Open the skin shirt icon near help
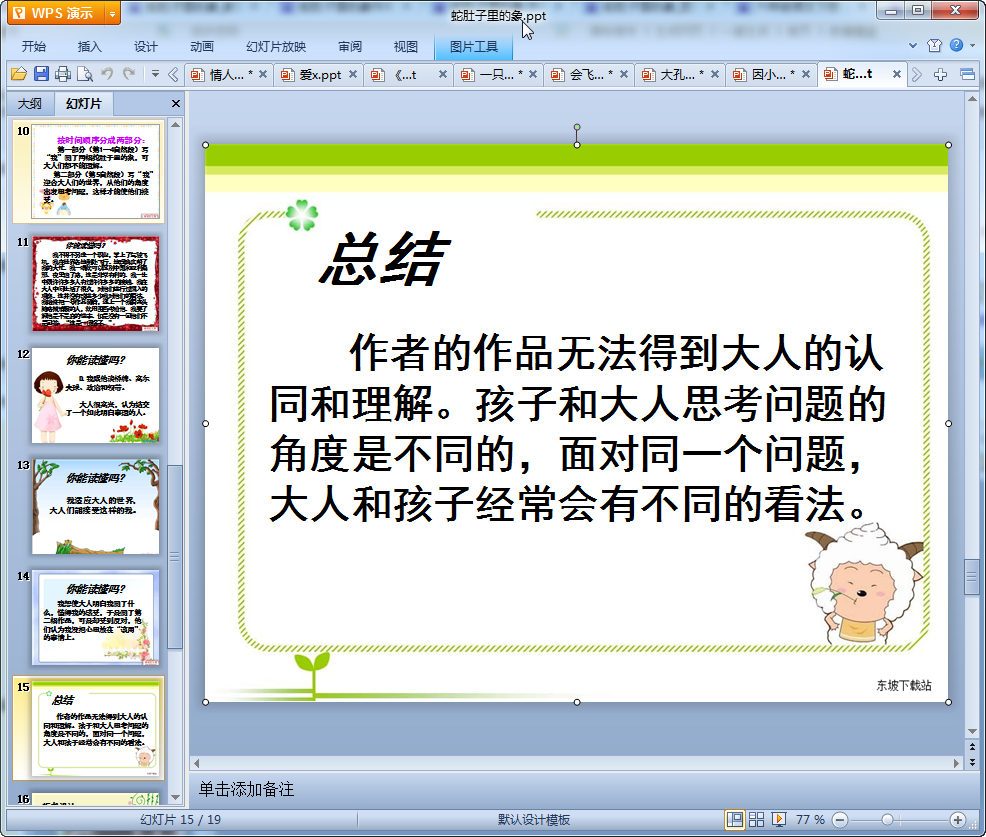This screenshot has height=837, width=986. tap(934, 45)
